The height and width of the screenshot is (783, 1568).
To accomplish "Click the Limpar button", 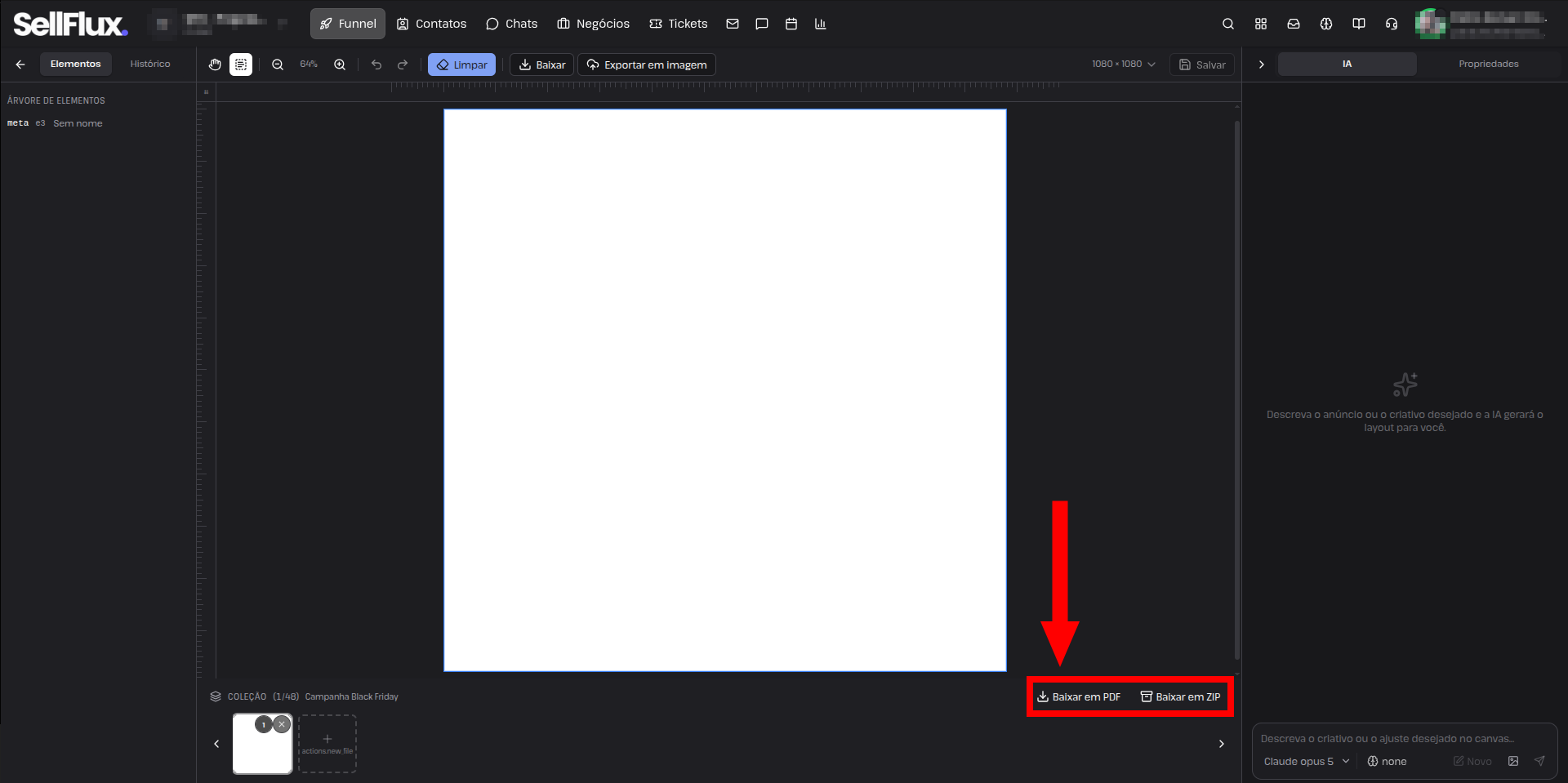I will pos(462,65).
